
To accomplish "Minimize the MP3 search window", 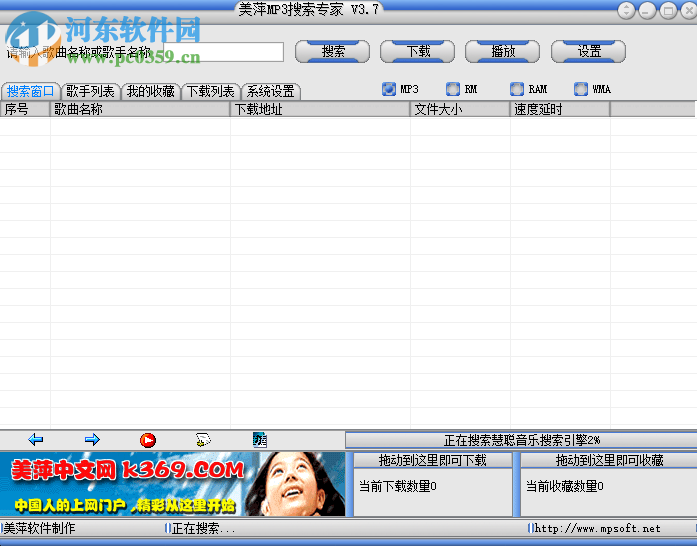I will (647, 10).
